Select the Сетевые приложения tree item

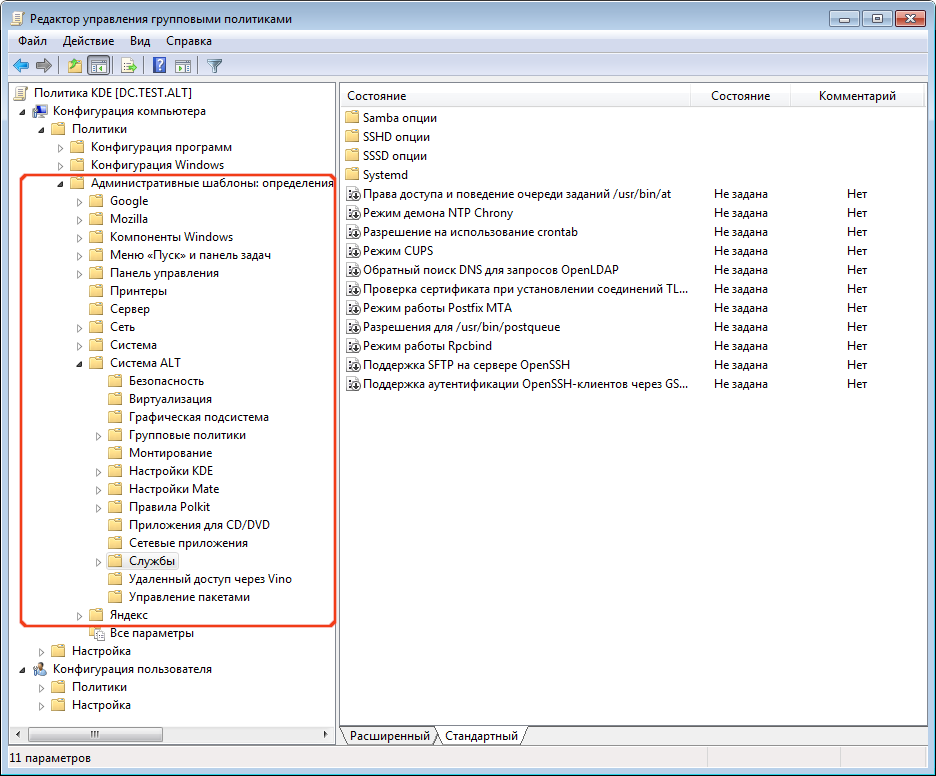[188, 543]
